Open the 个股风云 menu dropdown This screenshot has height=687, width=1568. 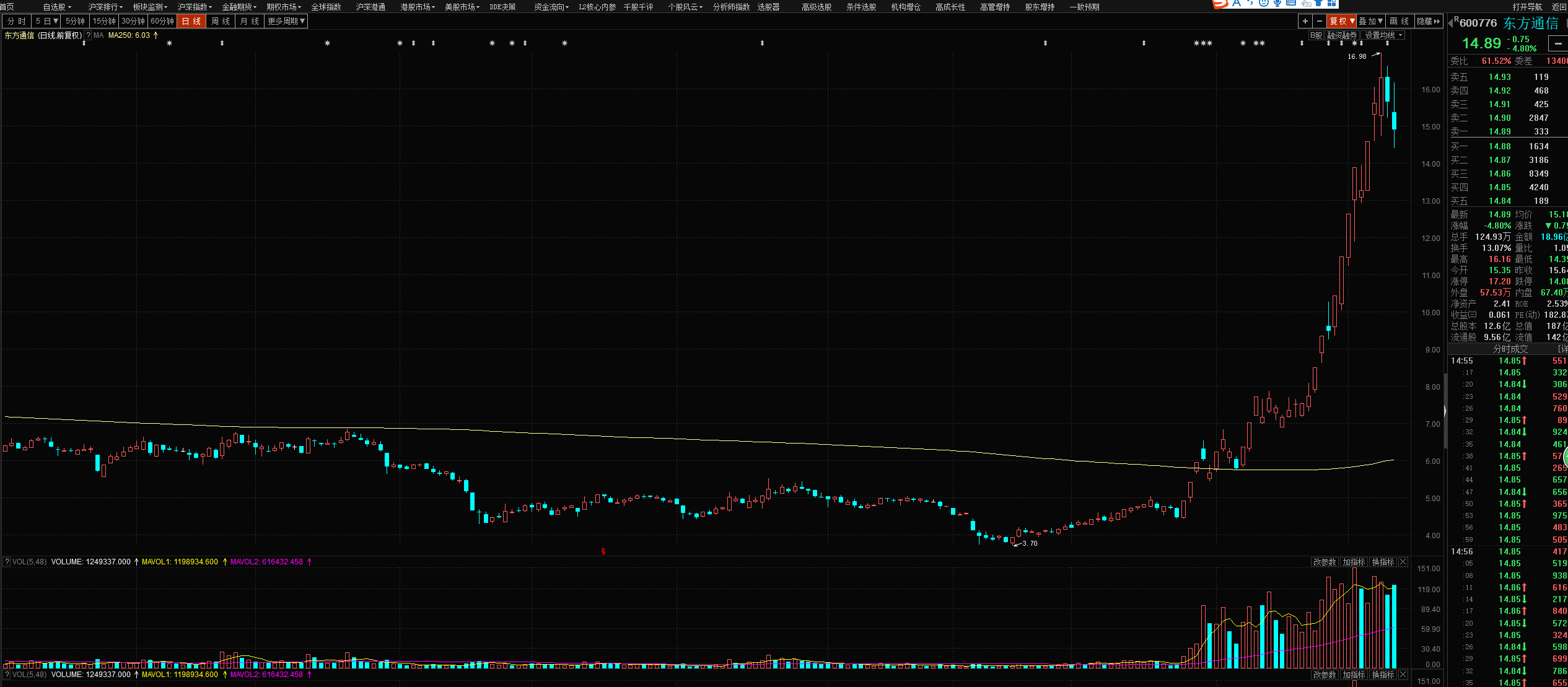[685, 7]
